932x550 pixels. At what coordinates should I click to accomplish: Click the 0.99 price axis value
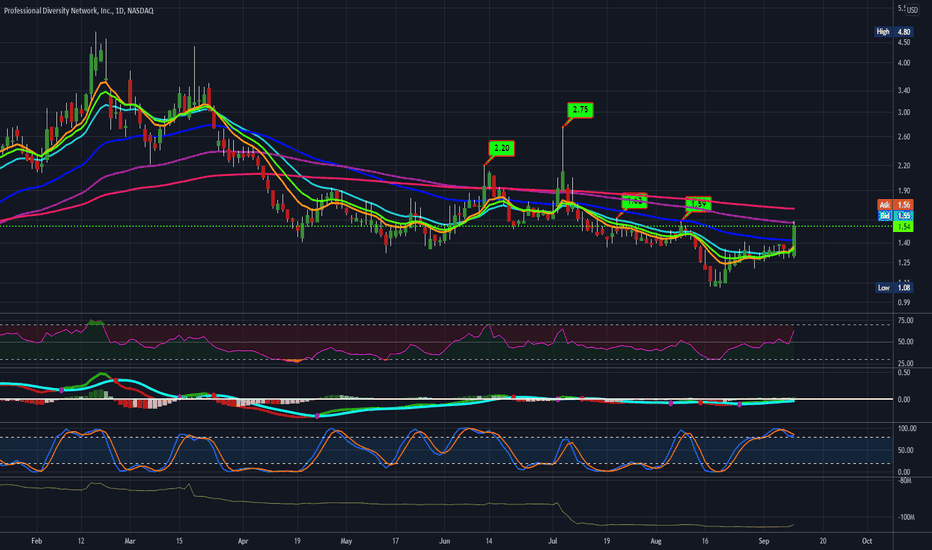pyautogui.click(x=904, y=302)
